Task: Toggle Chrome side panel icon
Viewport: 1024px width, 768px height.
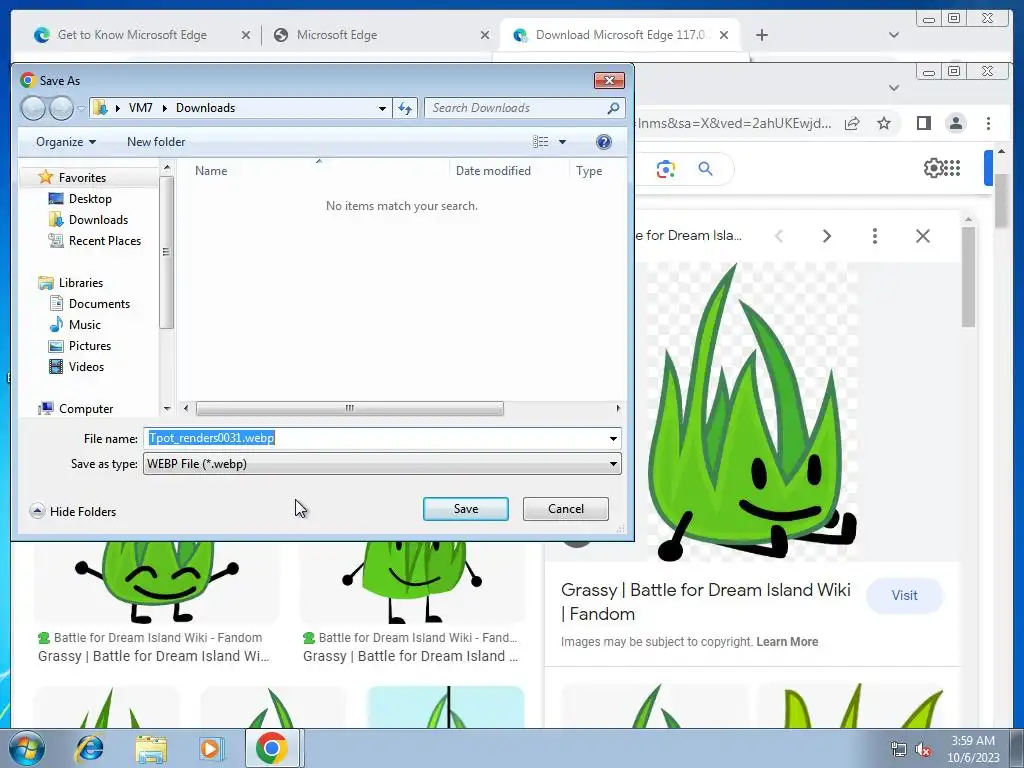Action: pyautogui.click(x=923, y=123)
